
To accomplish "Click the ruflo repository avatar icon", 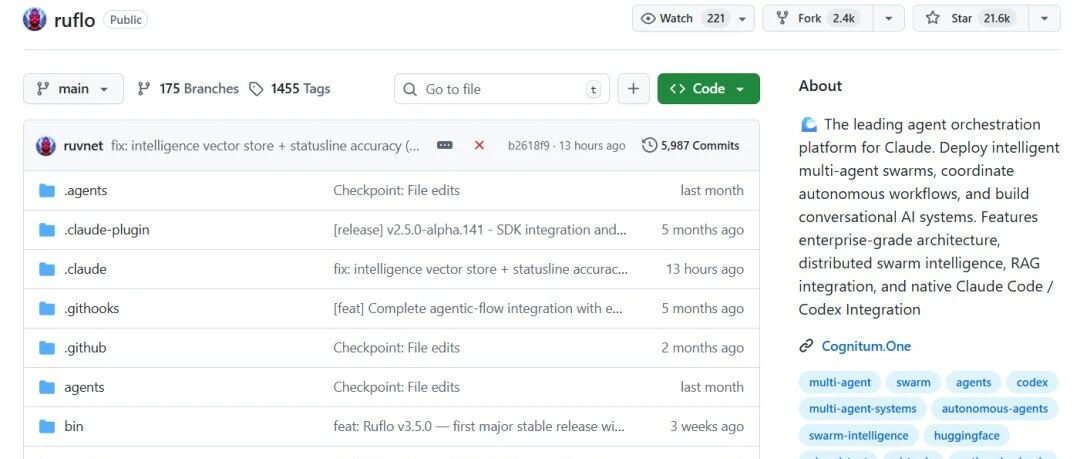I will 34,19.
